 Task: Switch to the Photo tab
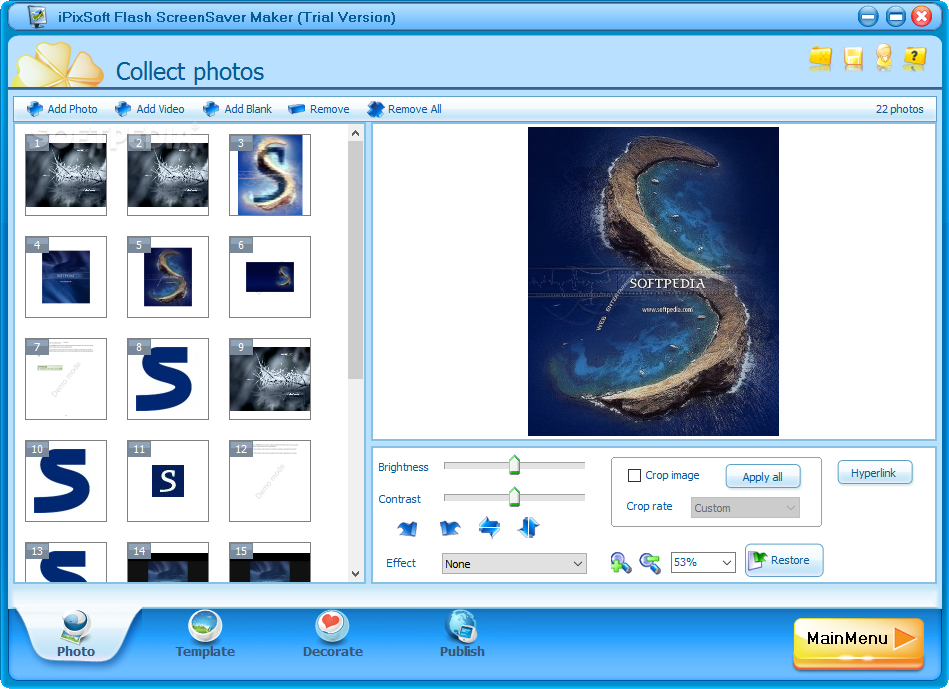pos(76,635)
